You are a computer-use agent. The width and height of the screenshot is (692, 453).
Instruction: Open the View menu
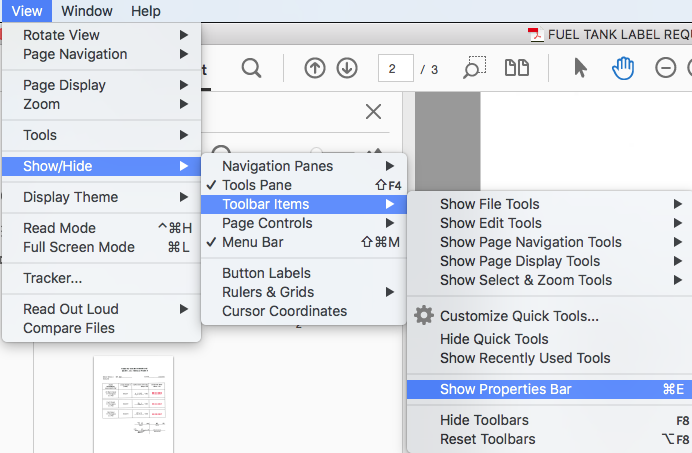coord(27,11)
